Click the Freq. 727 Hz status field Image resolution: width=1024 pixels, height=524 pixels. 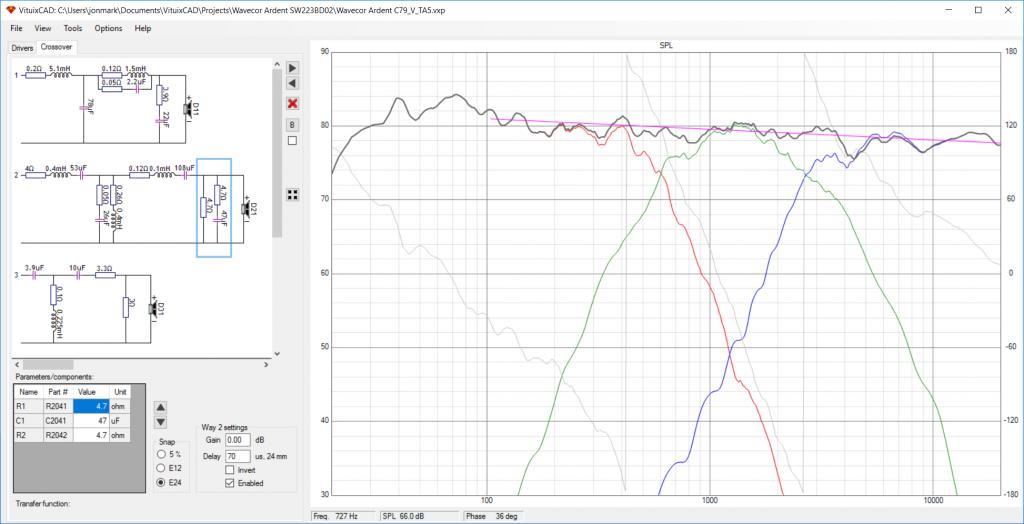tap(343, 516)
